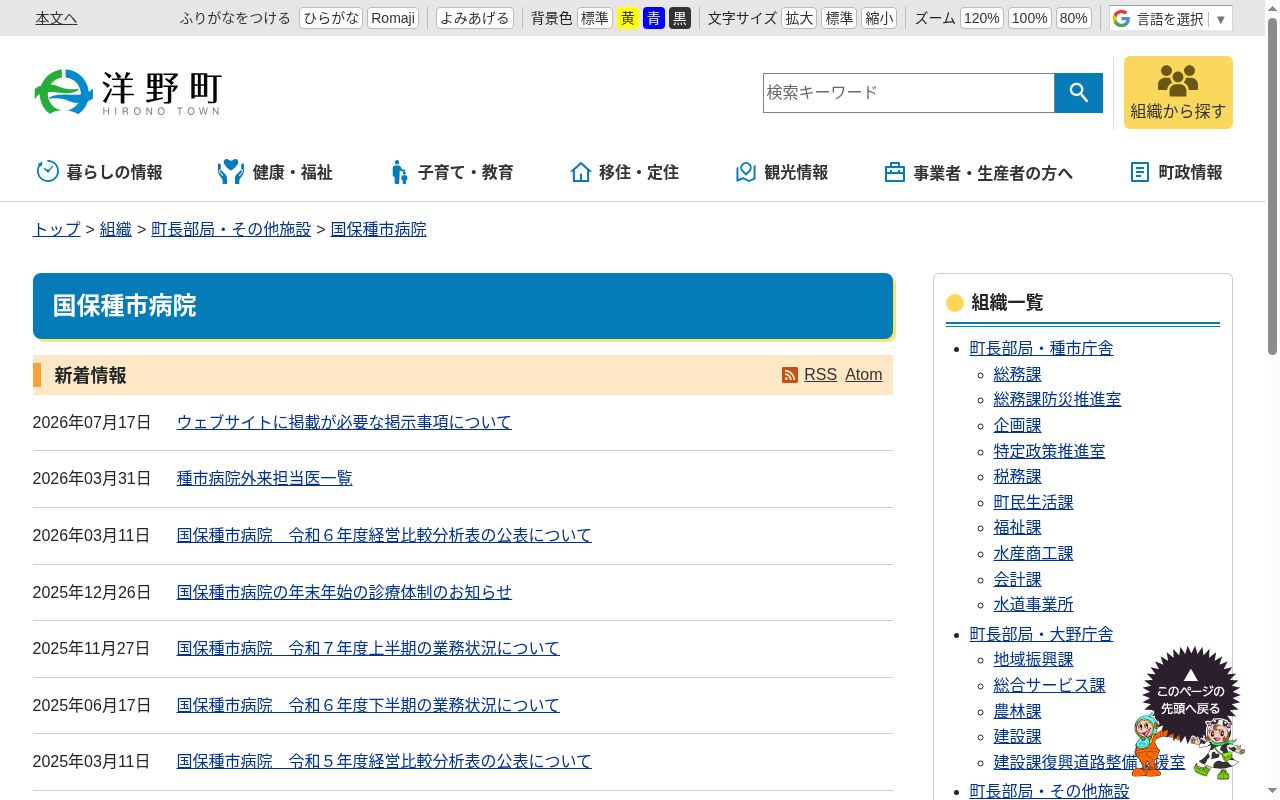
Task: Open 町長部局・その他施設 breadcrumb link
Action: point(231,229)
